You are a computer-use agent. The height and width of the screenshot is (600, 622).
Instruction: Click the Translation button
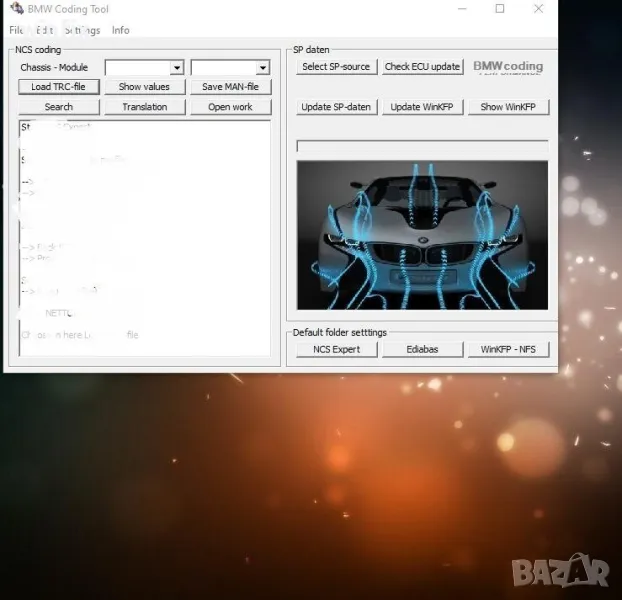(x=144, y=107)
